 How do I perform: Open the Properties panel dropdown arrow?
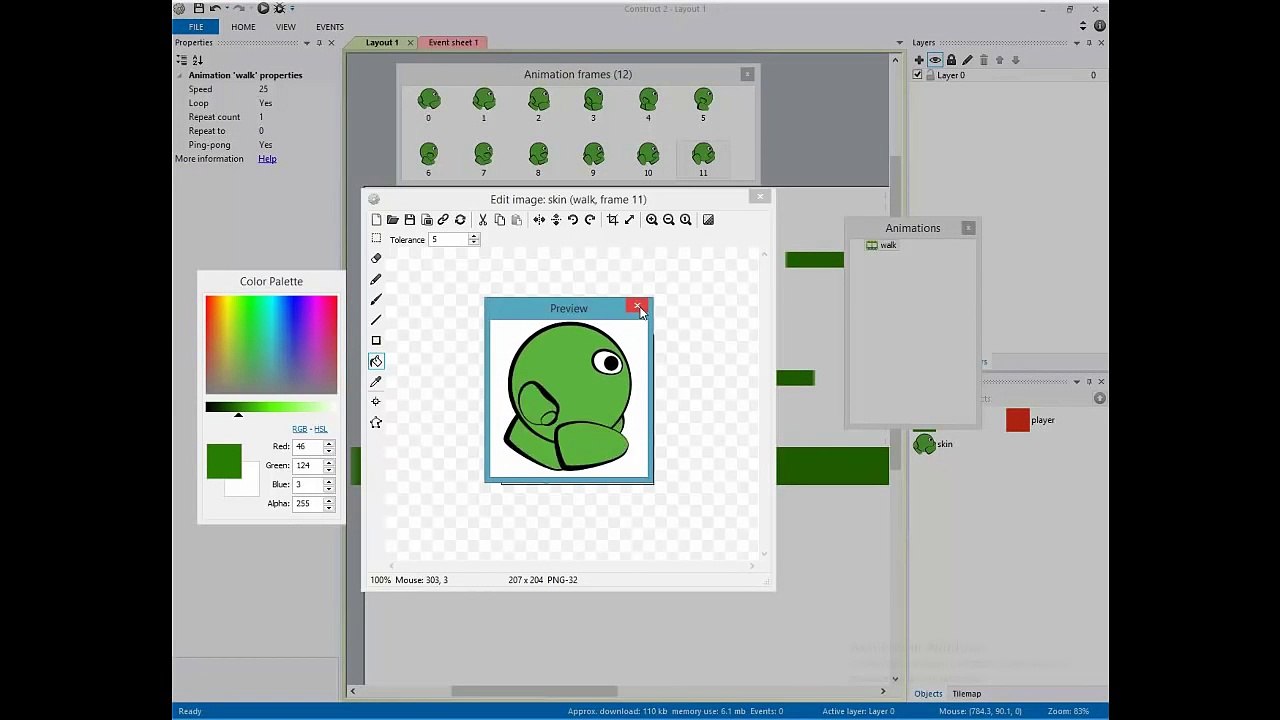[305, 43]
